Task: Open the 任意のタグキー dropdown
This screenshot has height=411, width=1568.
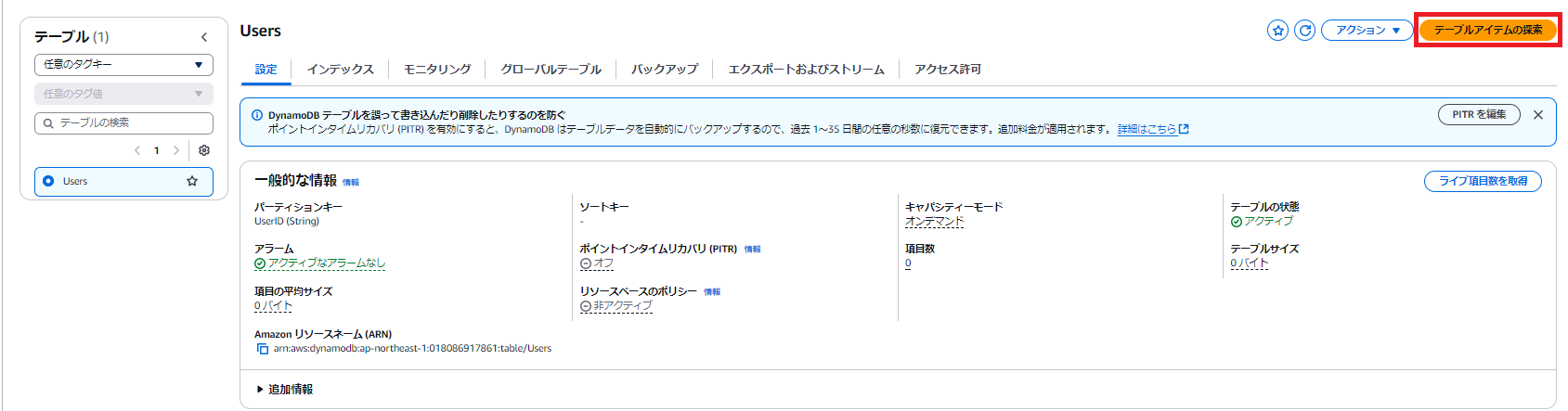Action: tap(123, 65)
